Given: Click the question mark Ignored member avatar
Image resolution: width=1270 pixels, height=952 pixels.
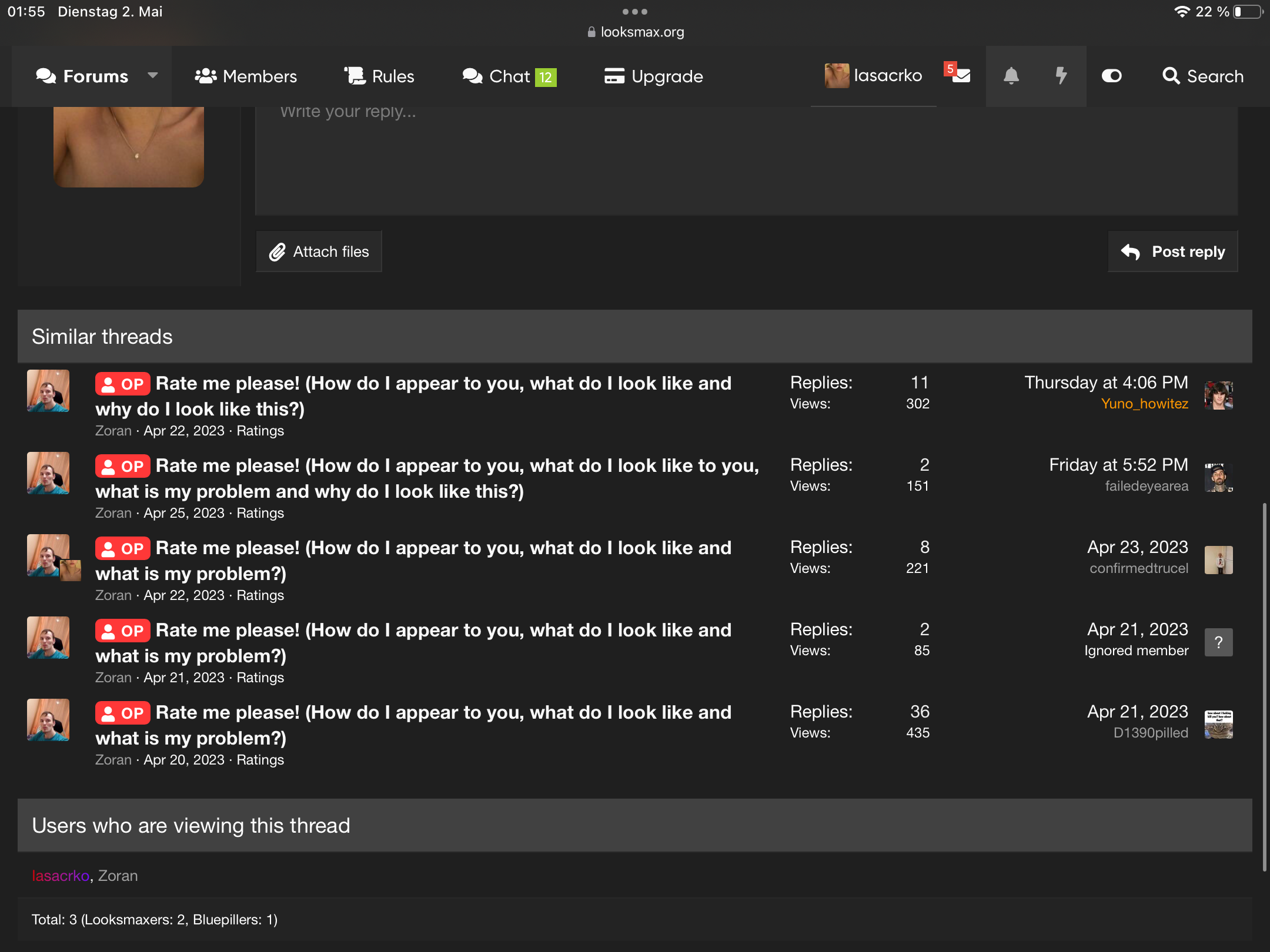Looking at the screenshot, I should click(x=1219, y=642).
